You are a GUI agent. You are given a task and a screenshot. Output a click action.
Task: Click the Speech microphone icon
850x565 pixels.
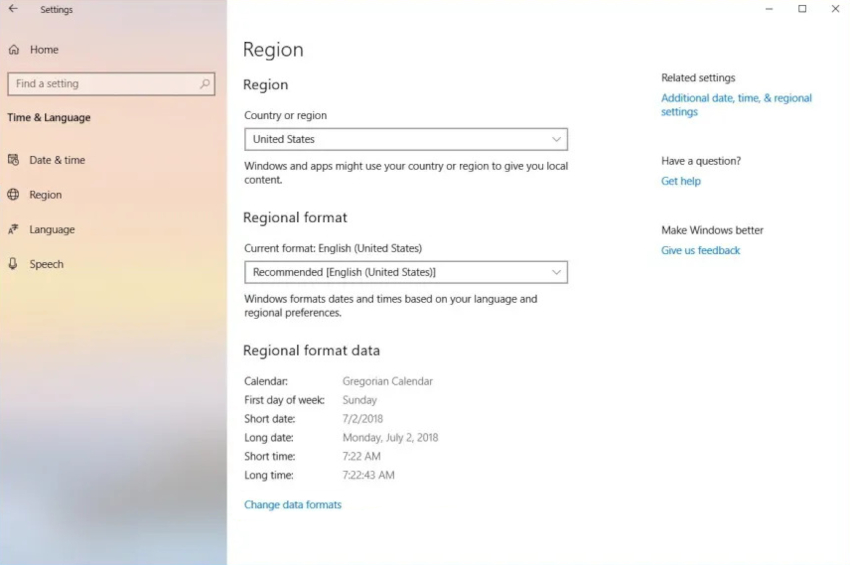(x=14, y=264)
